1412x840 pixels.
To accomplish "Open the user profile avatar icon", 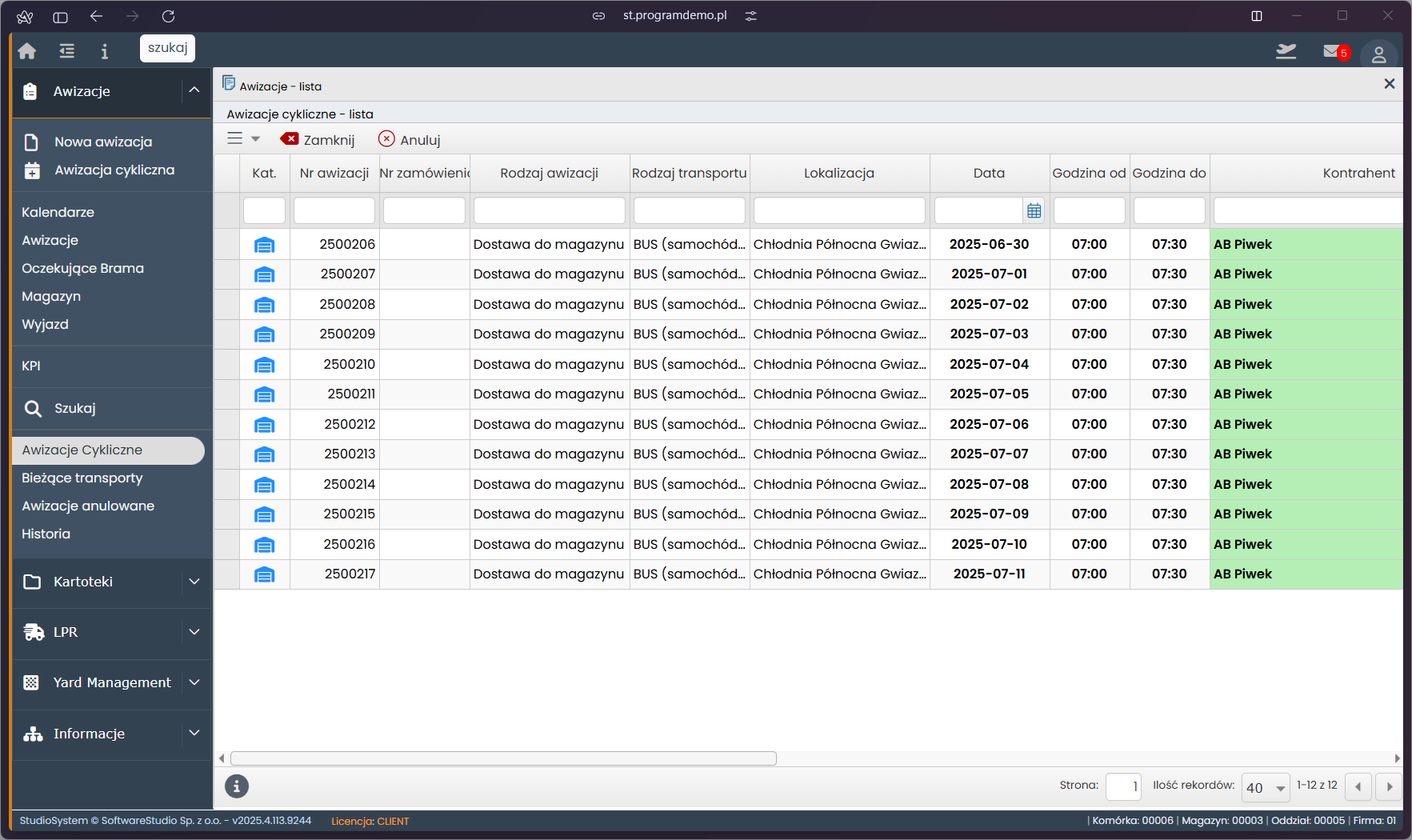I will pyautogui.click(x=1378, y=54).
